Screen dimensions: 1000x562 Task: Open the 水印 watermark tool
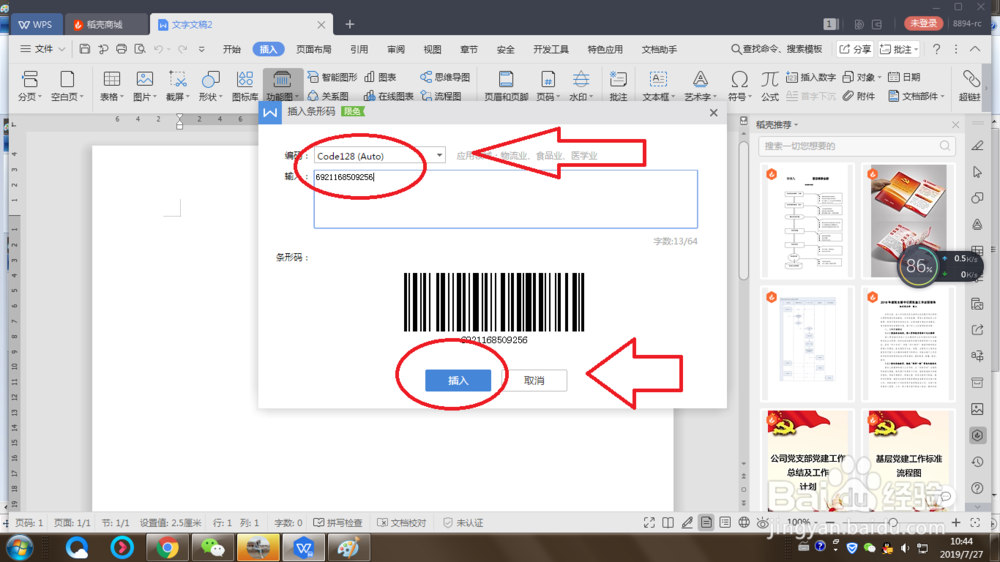(580, 85)
